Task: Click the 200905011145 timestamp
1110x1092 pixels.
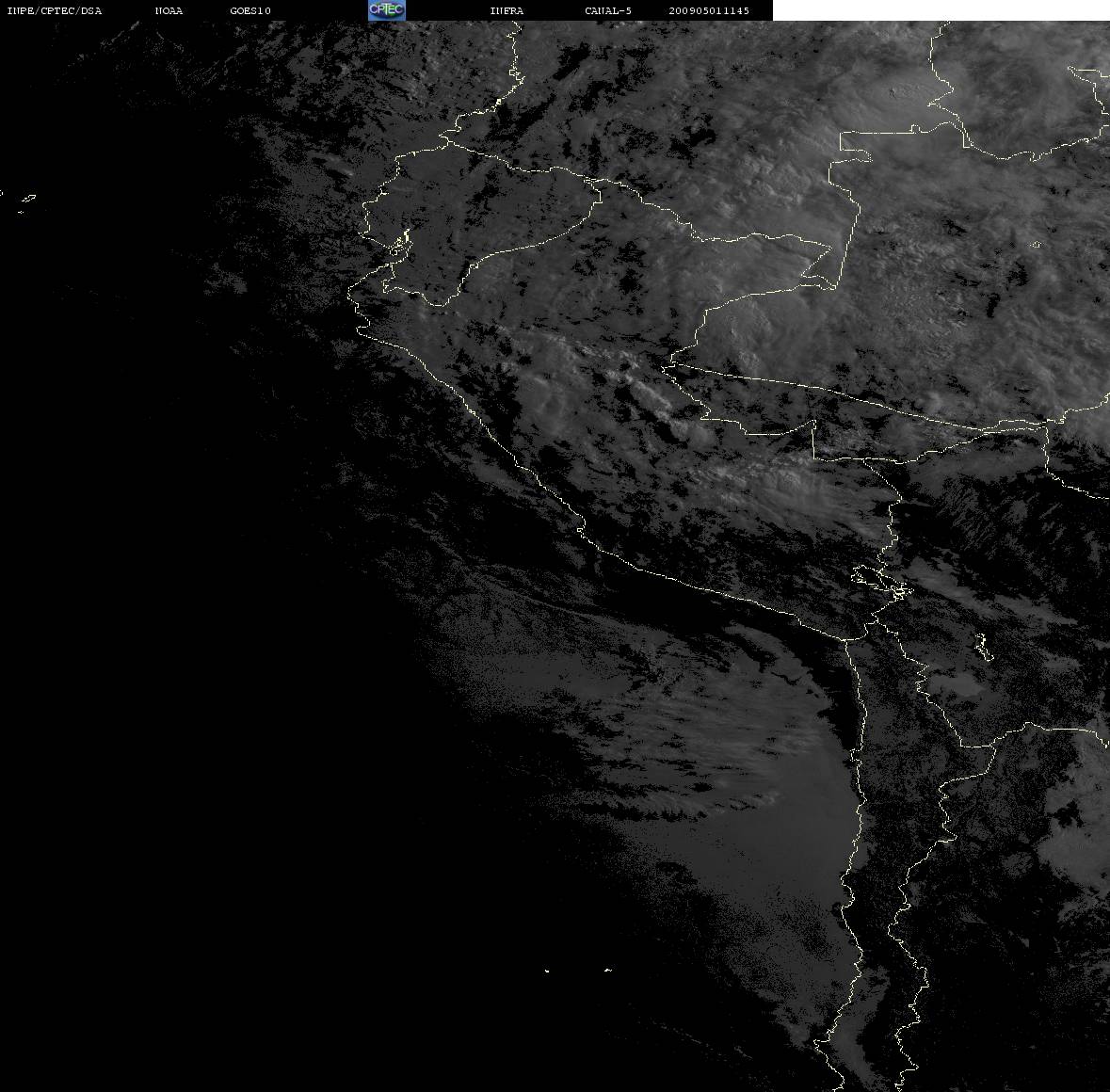Action: 709,10
